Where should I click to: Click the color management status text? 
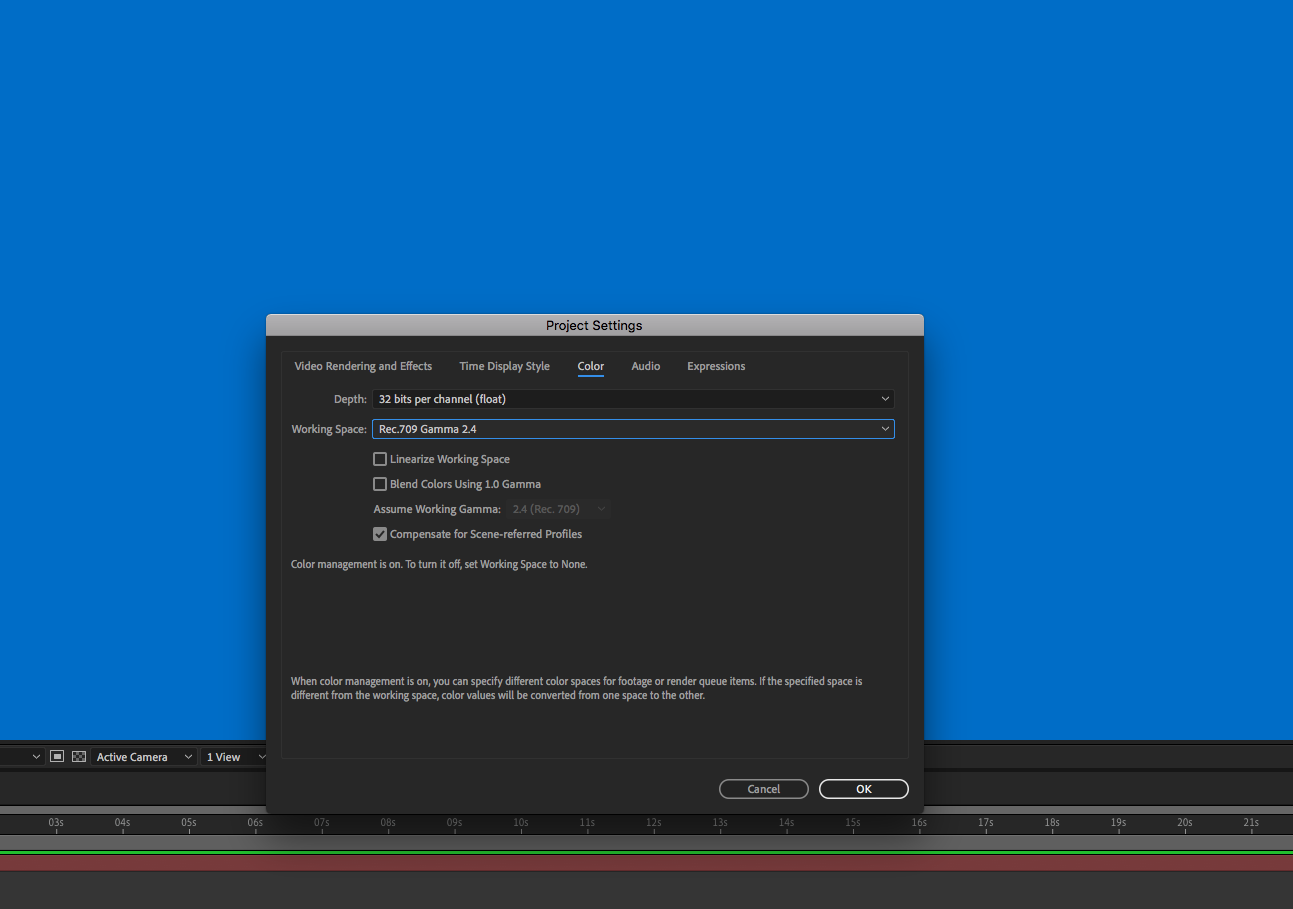439,564
